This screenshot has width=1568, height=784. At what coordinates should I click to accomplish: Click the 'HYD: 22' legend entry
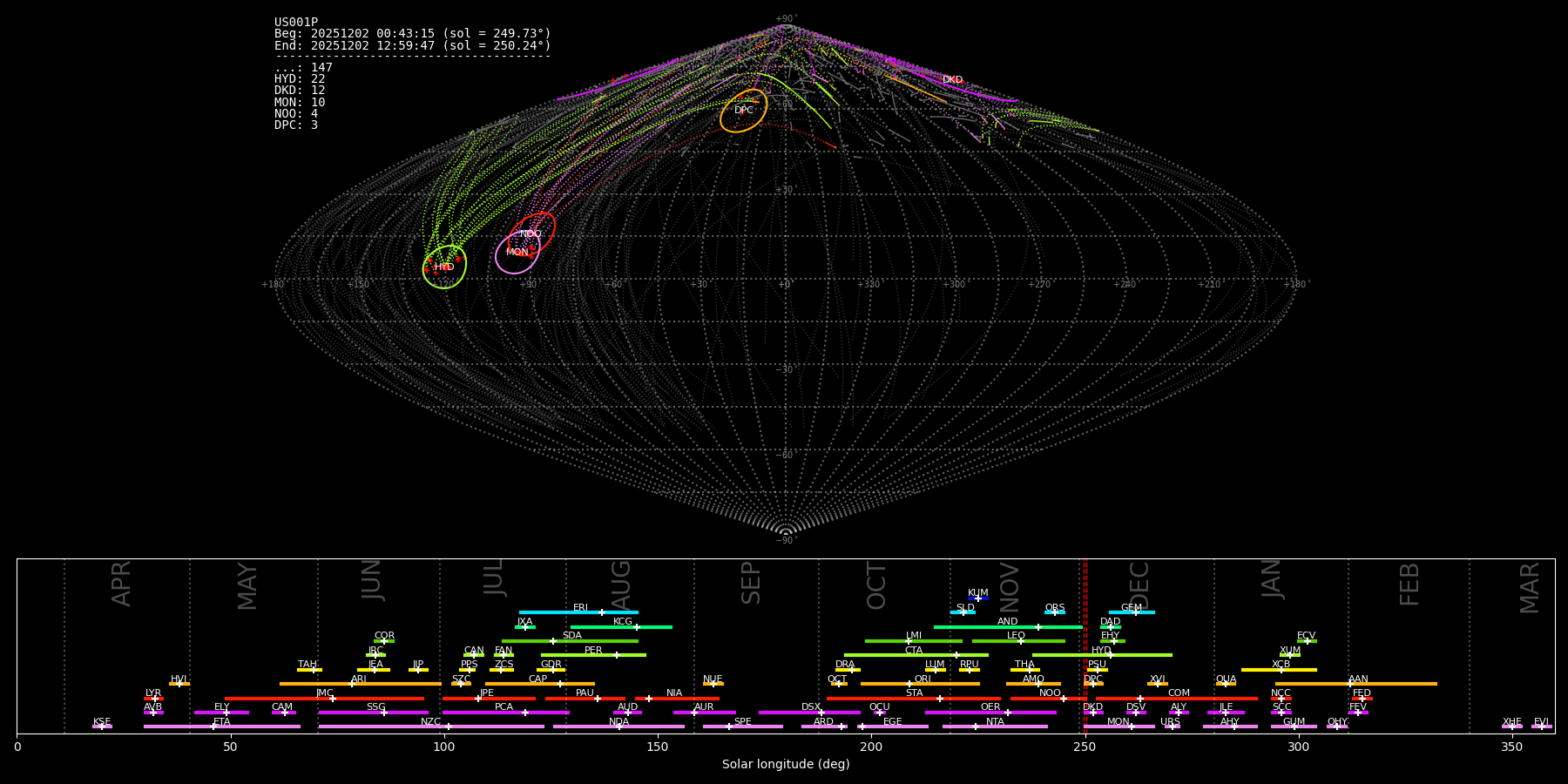tap(300, 79)
